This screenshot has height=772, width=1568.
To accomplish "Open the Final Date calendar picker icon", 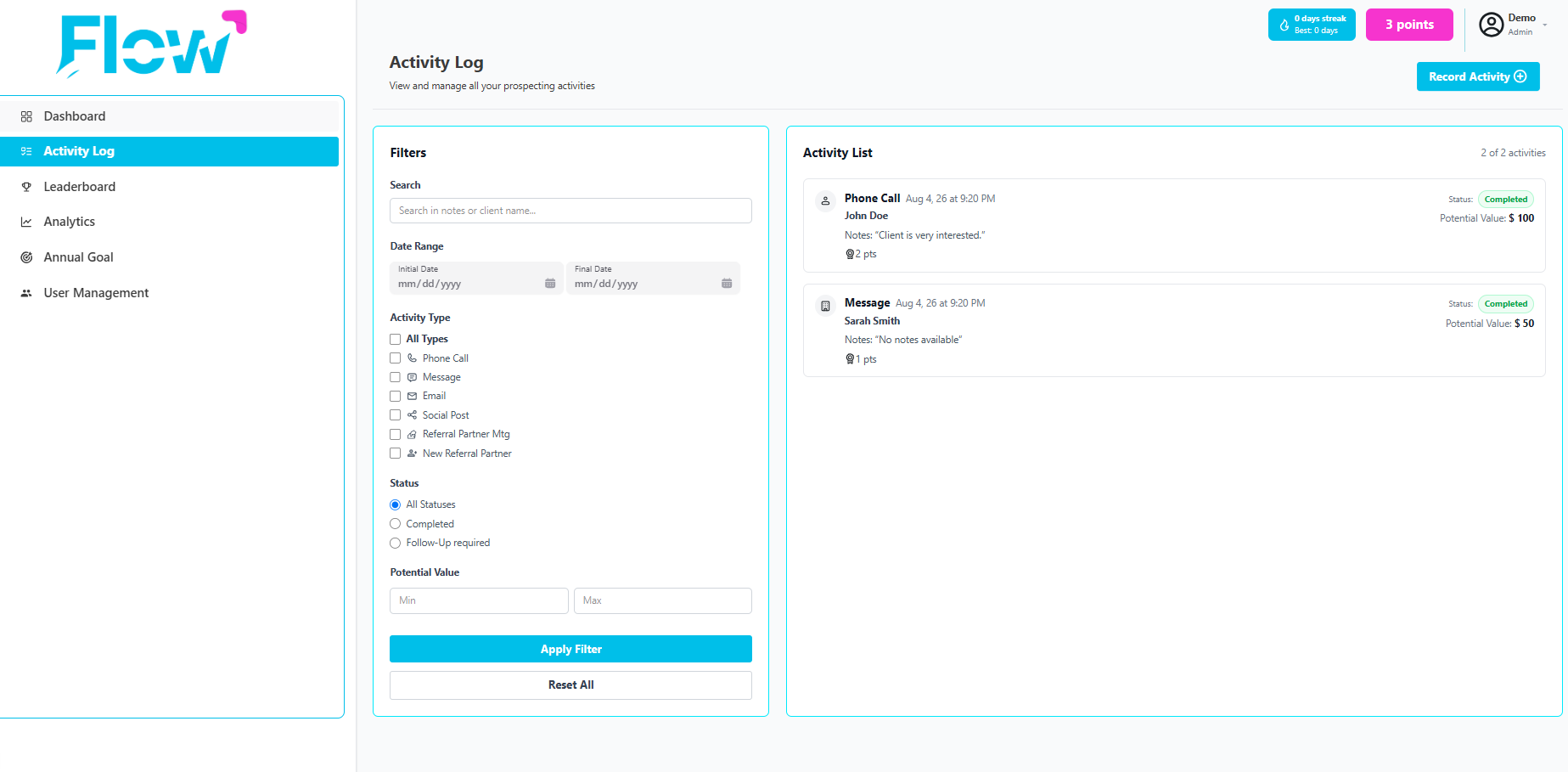I will point(727,284).
